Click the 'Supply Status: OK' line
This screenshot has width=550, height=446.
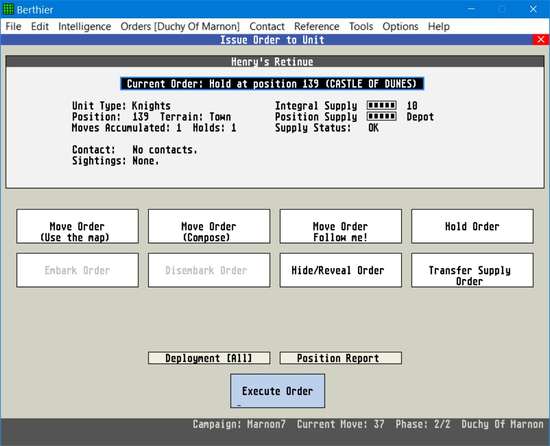[327, 128]
